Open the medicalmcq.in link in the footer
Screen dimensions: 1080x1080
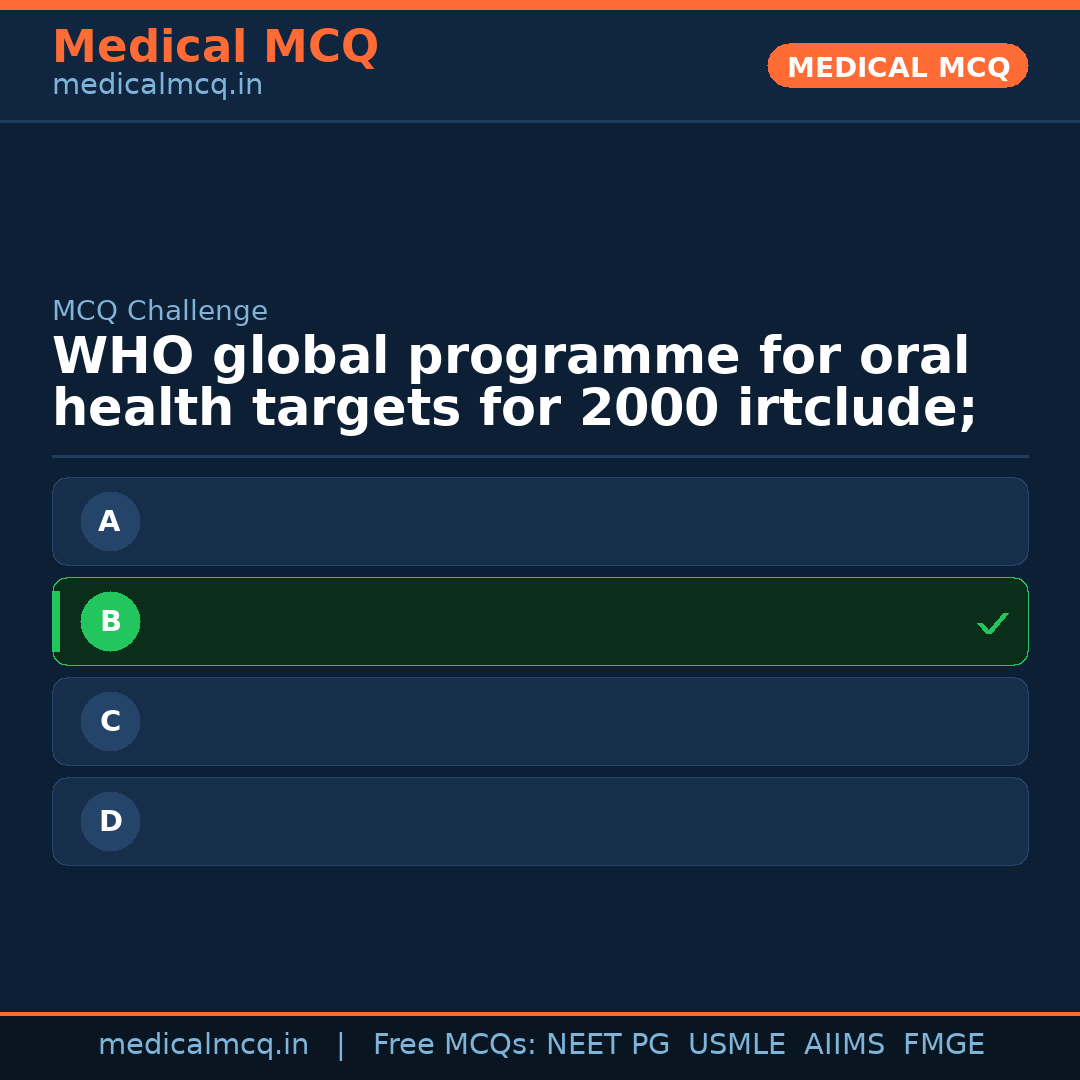203,1045
